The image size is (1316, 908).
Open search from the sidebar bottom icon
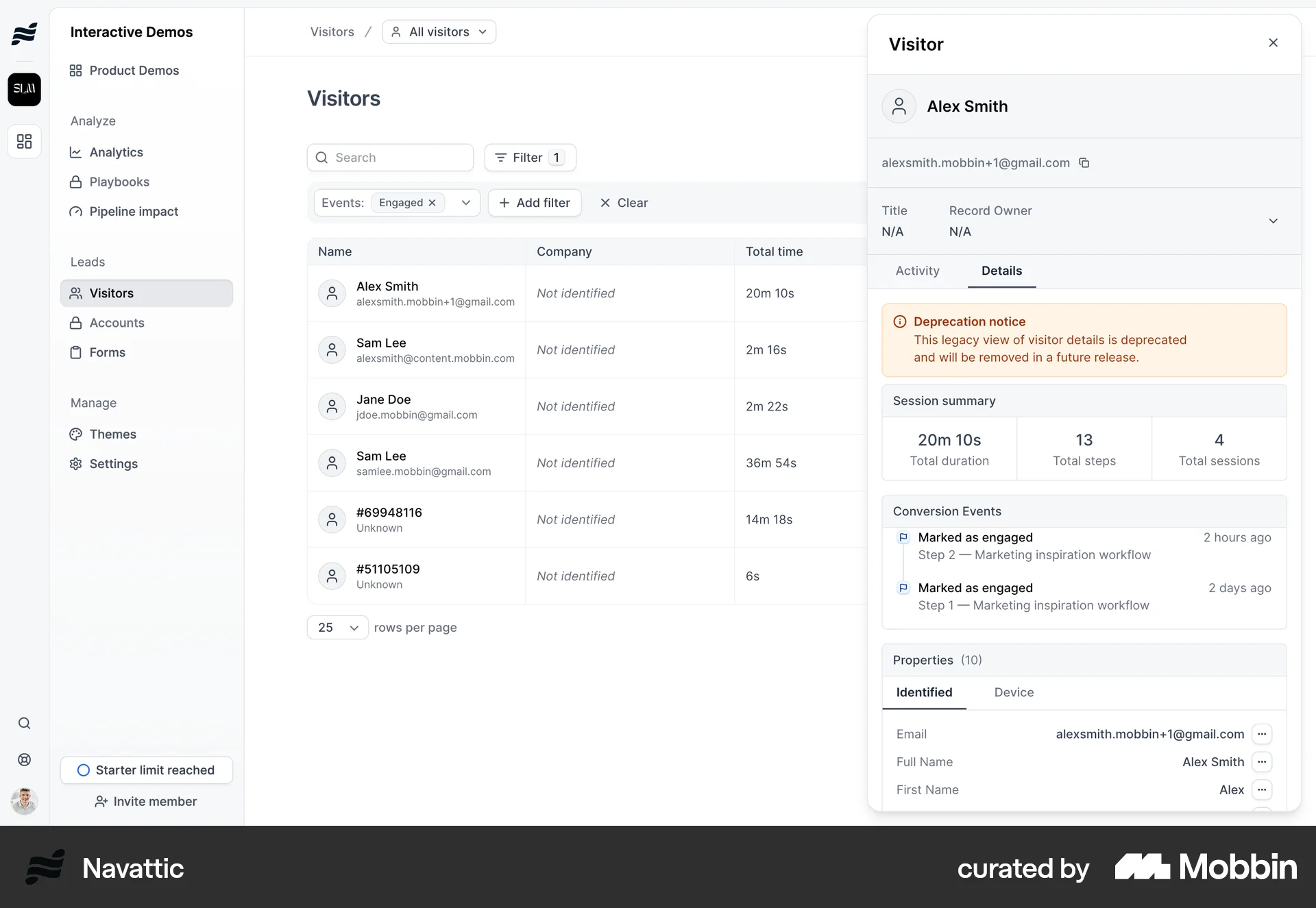coord(24,722)
